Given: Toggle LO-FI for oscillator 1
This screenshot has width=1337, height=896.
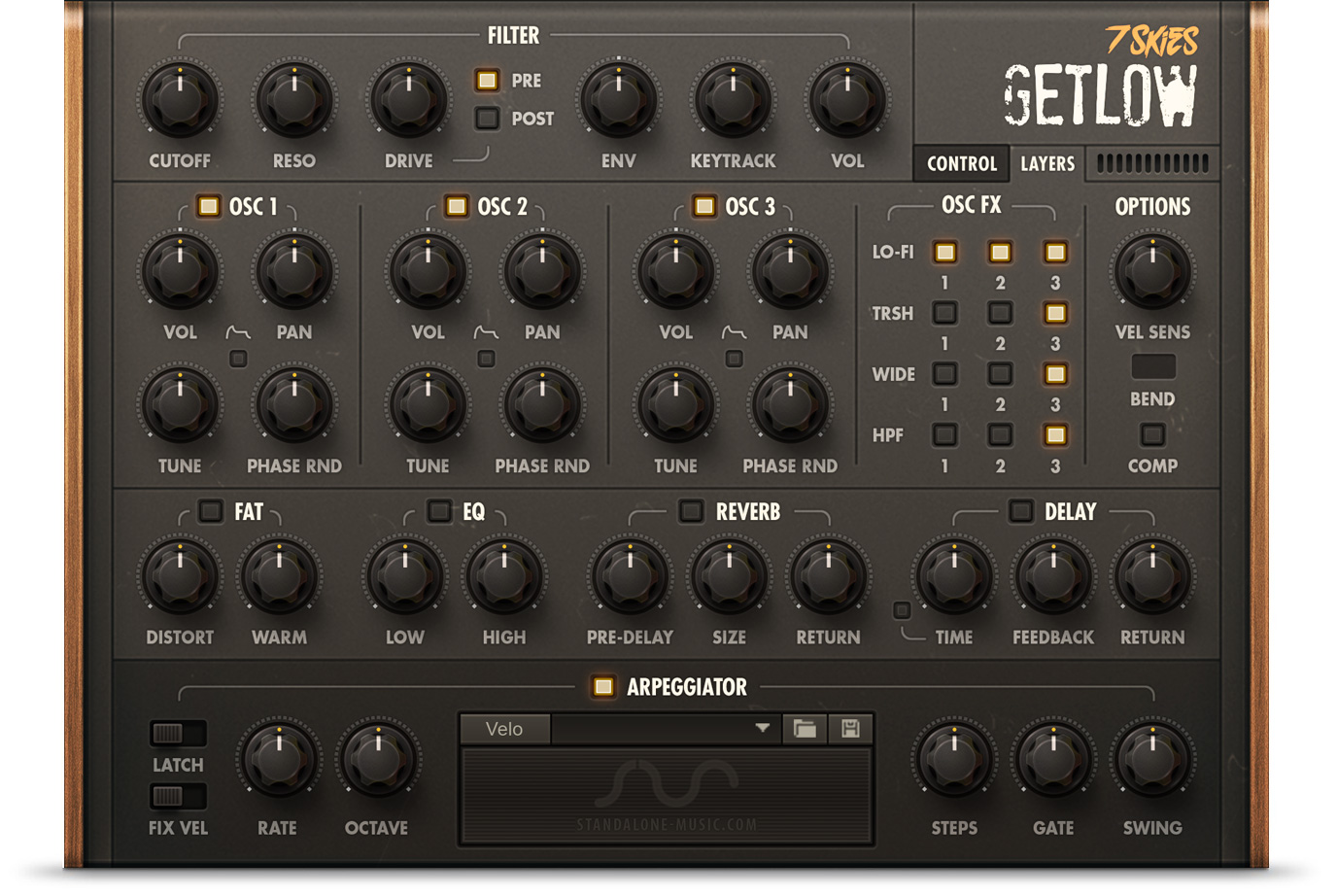Looking at the screenshot, I should [944, 253].
